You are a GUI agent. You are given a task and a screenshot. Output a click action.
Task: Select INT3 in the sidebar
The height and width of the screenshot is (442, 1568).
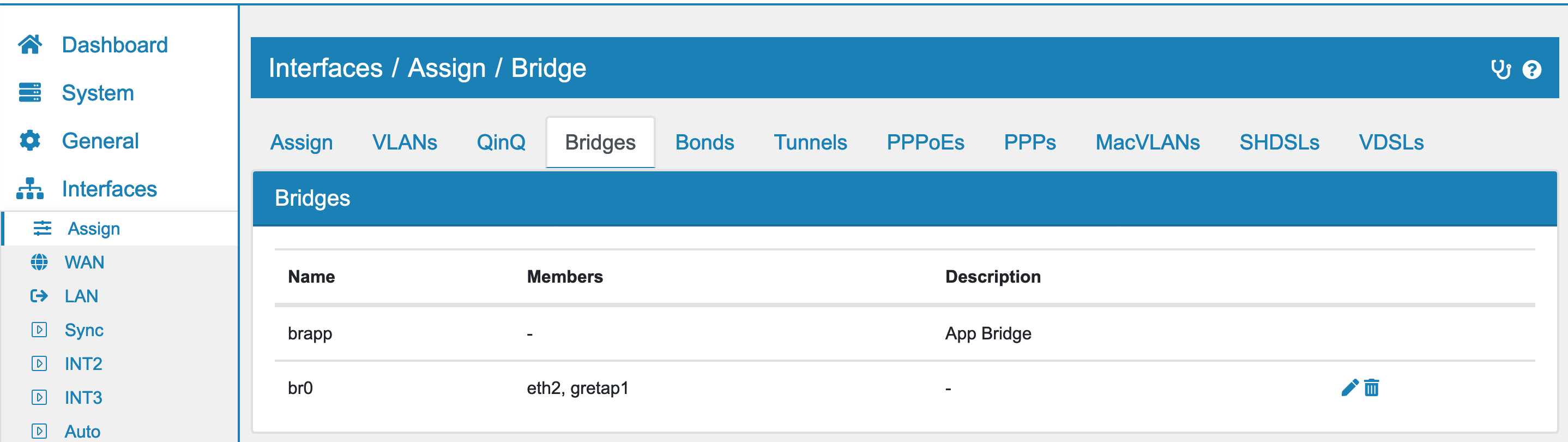(x=83, y=398)
